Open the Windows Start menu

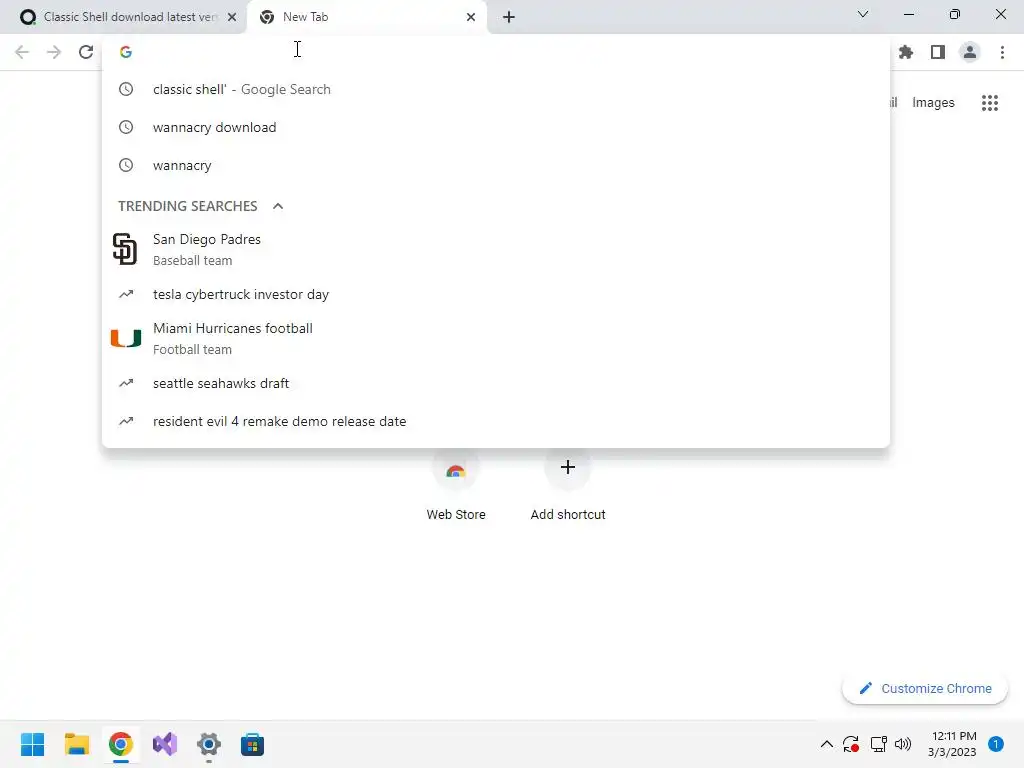point(33,744)
